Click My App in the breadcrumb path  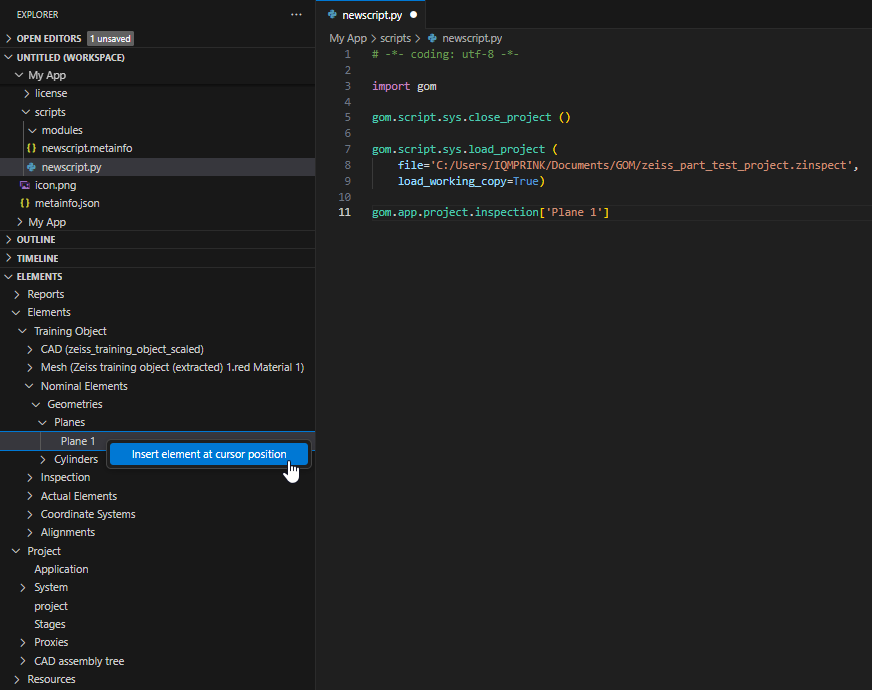coord(348,38)
